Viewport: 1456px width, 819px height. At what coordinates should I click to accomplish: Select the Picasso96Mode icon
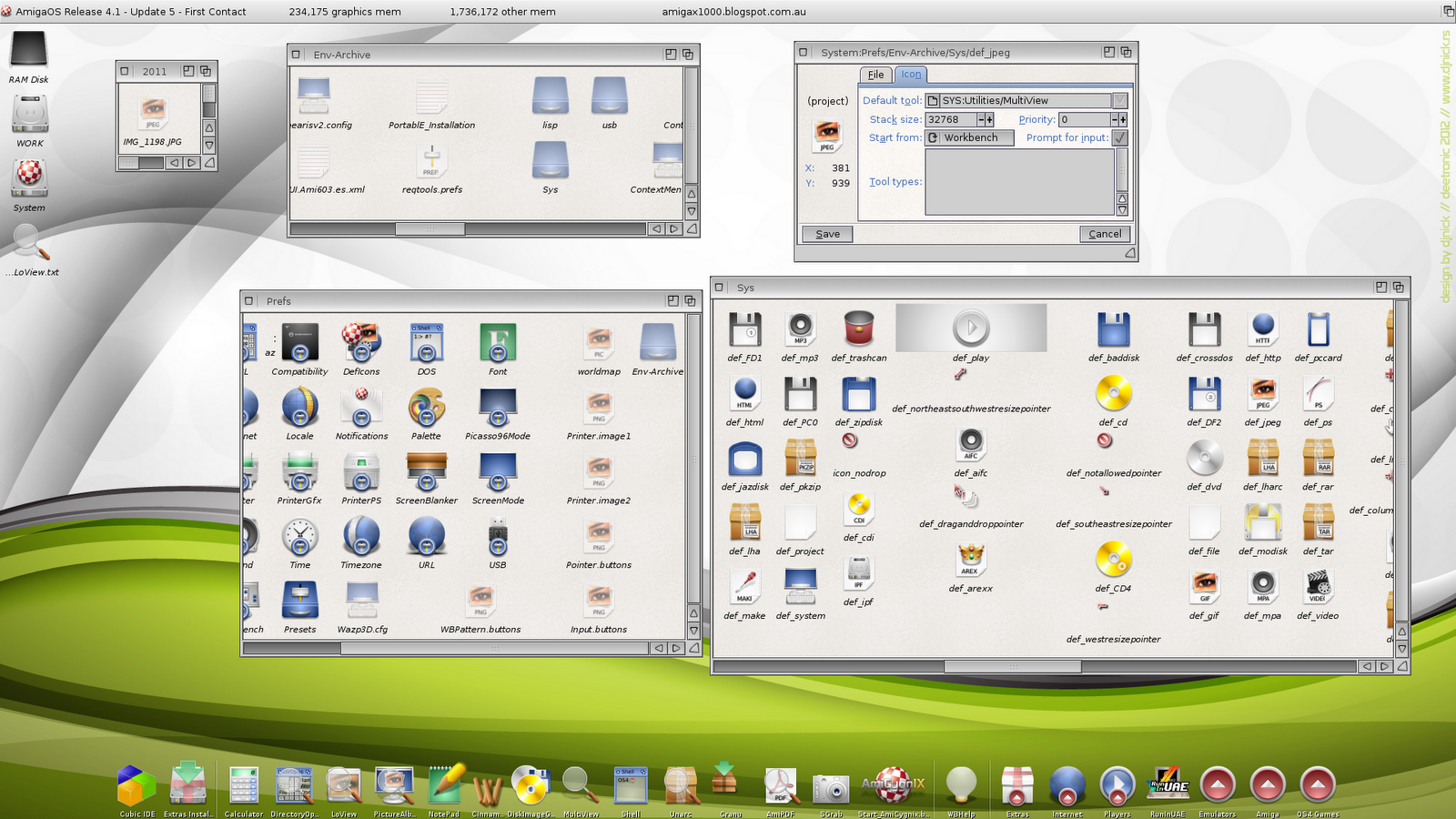click(x=498, y=408)
